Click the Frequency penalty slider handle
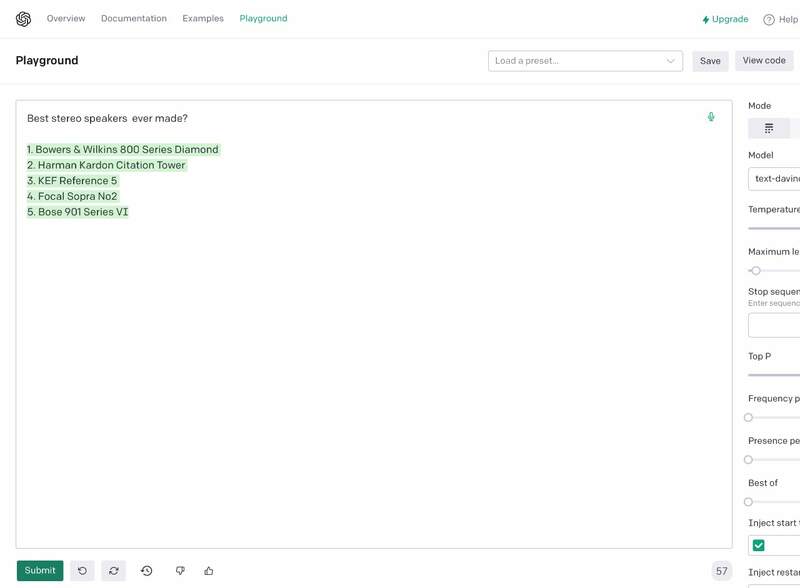This screenshot has width=800, height=588. [x=748, y=418]
